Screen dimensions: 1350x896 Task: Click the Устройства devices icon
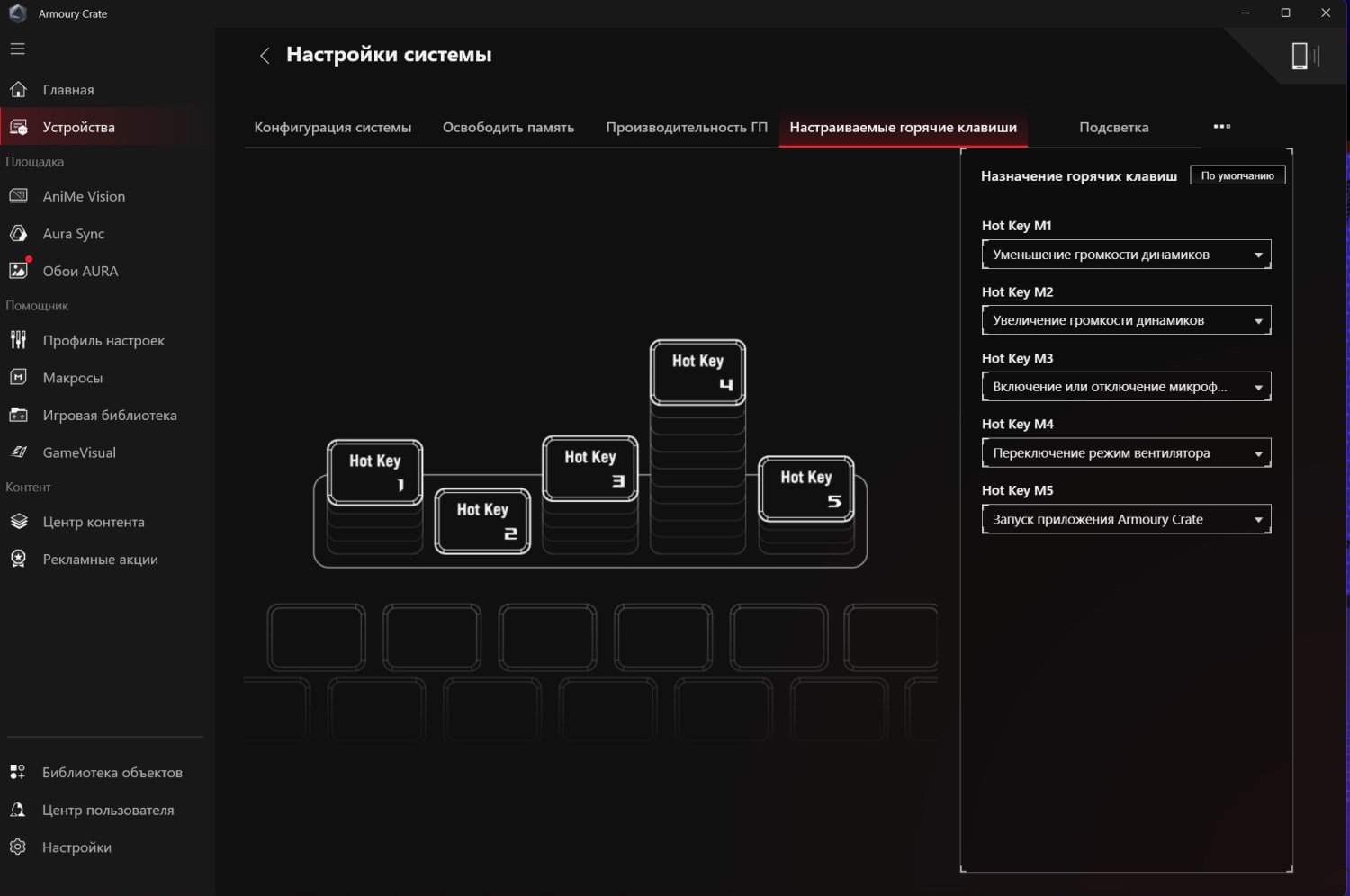coord(18,127)
